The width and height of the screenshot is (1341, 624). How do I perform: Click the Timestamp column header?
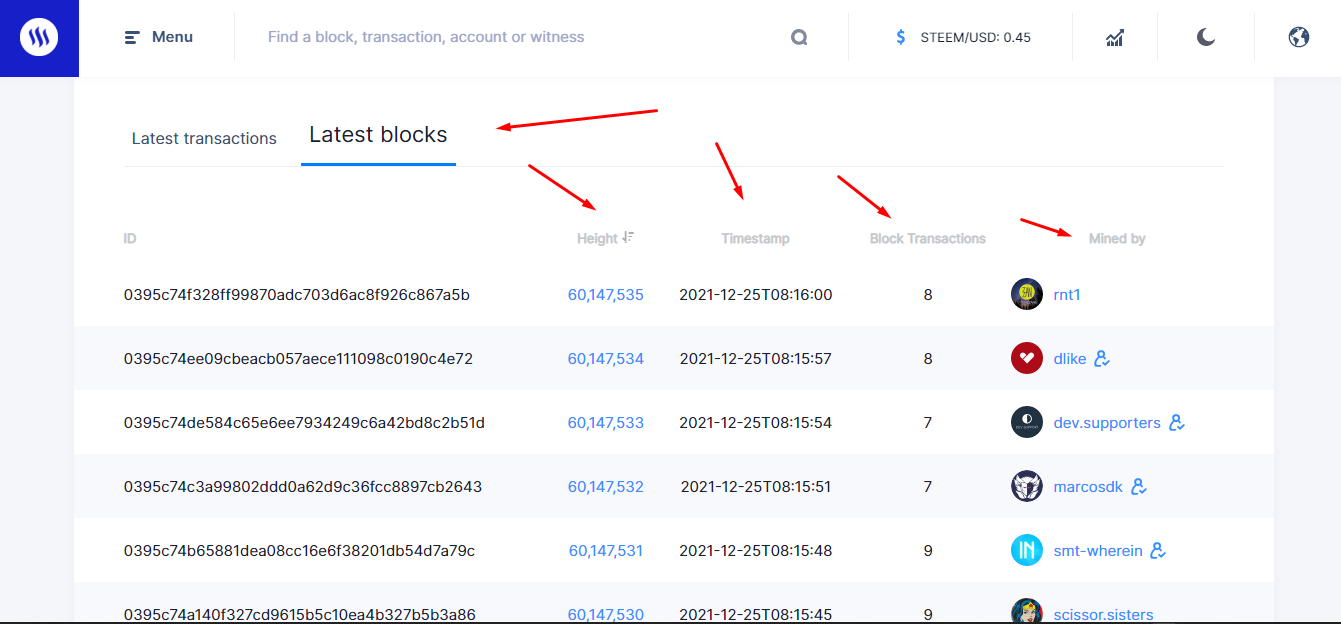(755, 239)
